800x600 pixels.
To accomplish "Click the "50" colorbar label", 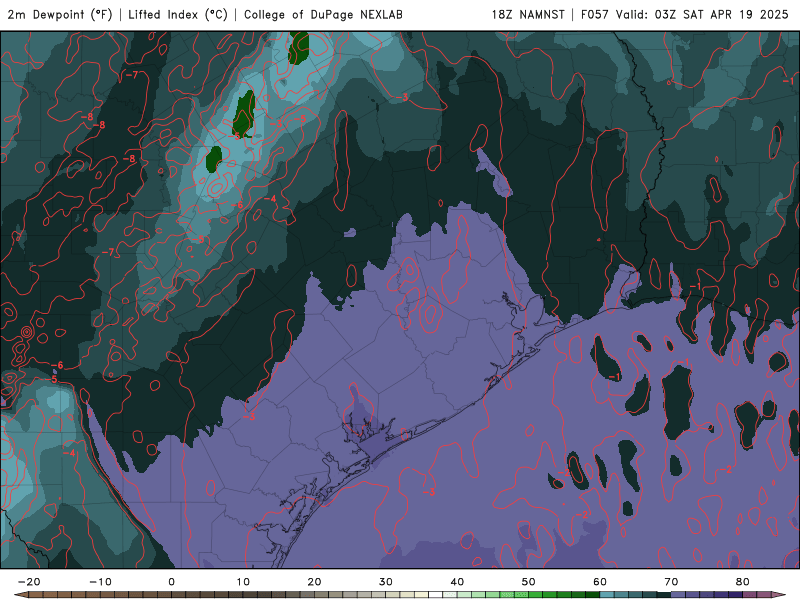I will click(529, 582).
